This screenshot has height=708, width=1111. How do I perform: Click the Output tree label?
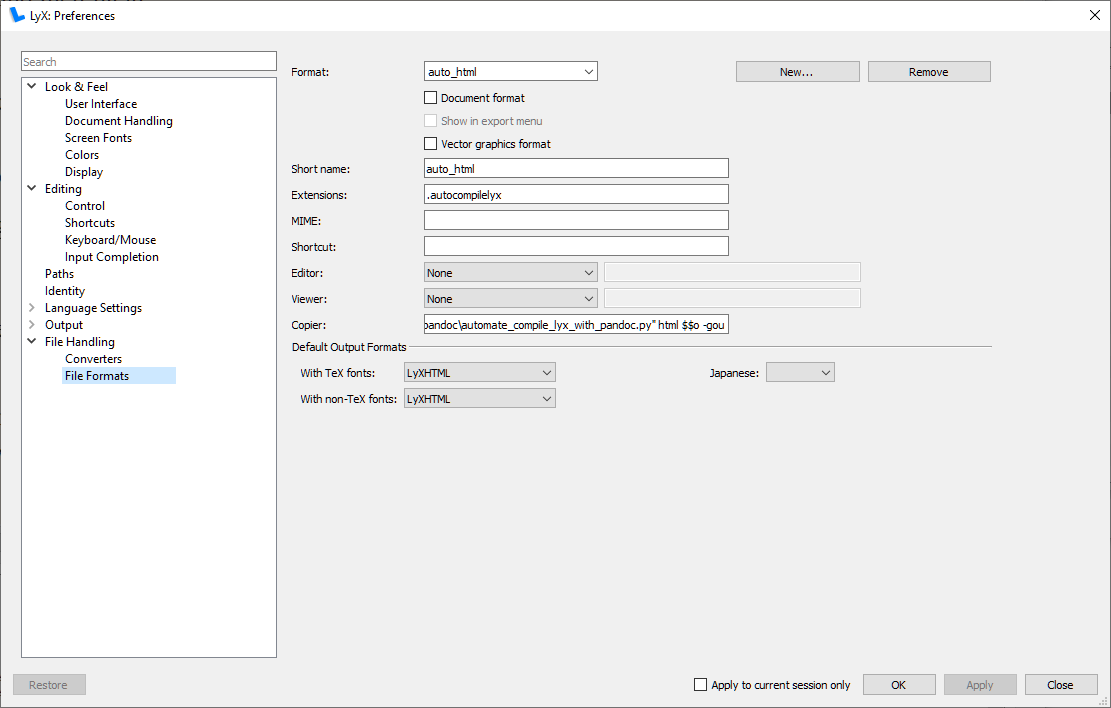(x=64, y=325)
